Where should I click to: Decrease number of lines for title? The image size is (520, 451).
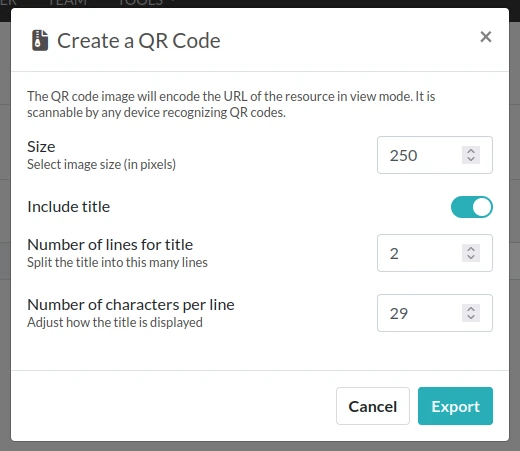[471, 257]
